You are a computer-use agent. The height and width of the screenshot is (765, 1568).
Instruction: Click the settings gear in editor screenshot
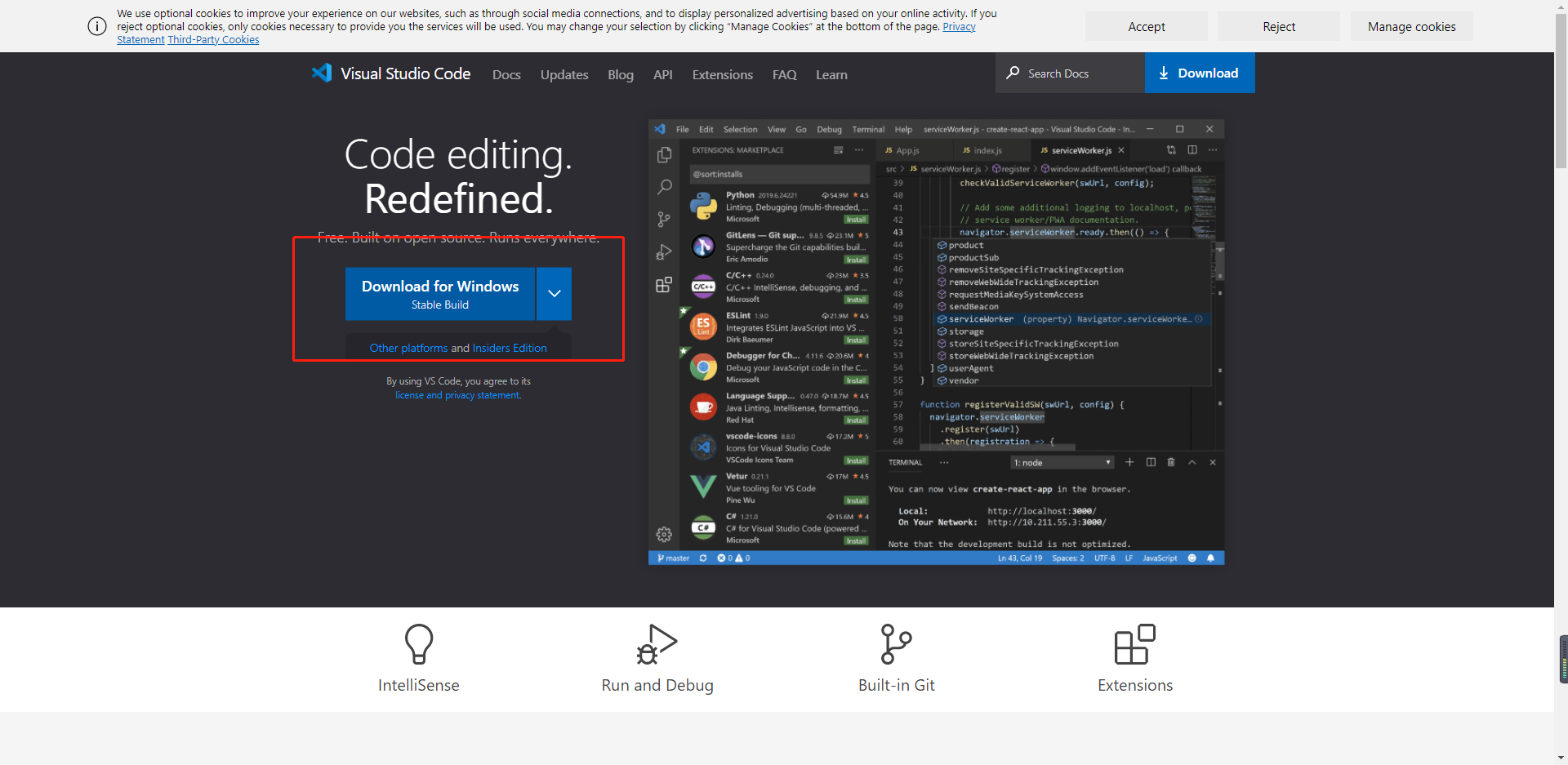click(664, 535)
